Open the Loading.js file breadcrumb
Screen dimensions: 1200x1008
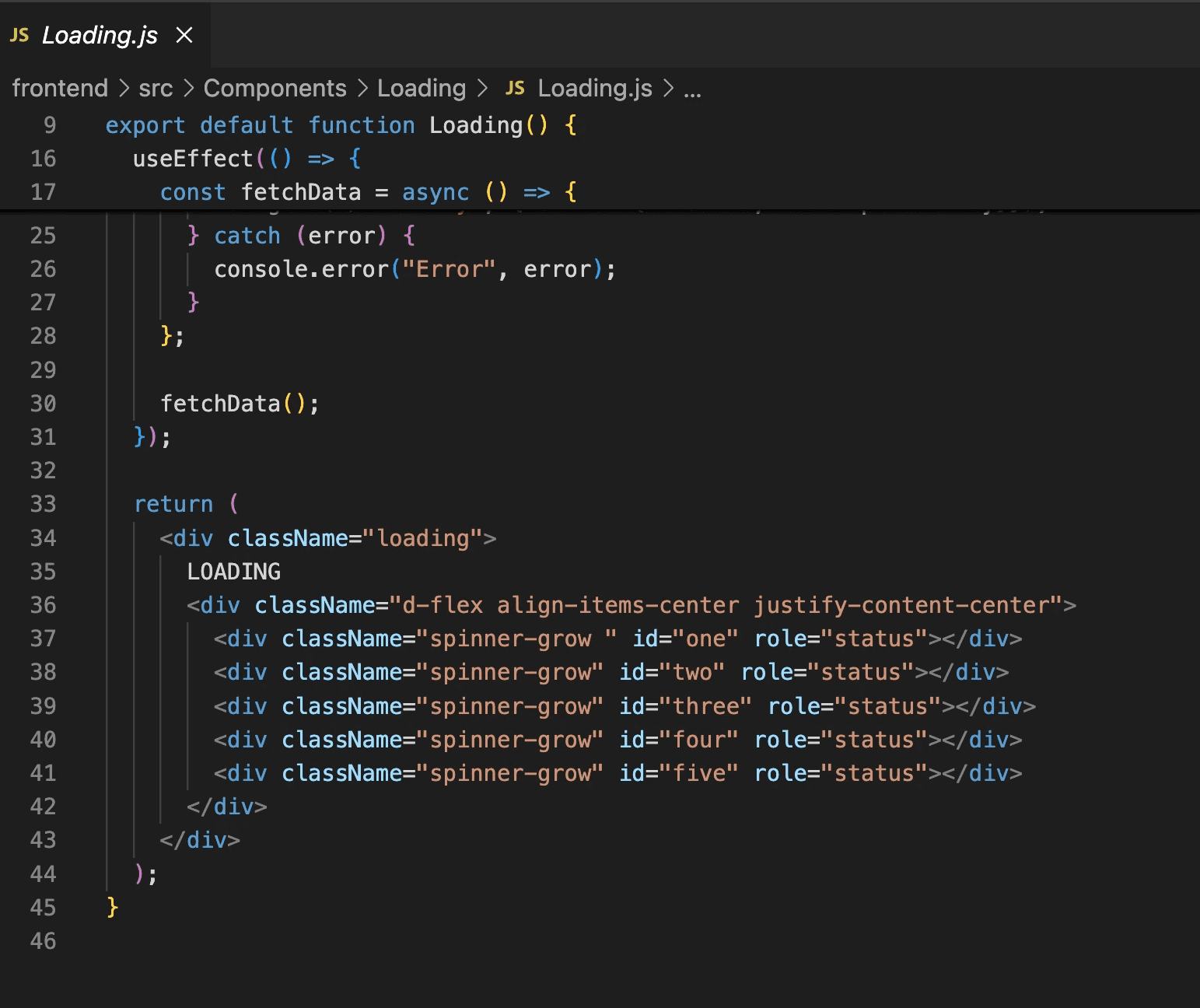click(x=595, y=88)
